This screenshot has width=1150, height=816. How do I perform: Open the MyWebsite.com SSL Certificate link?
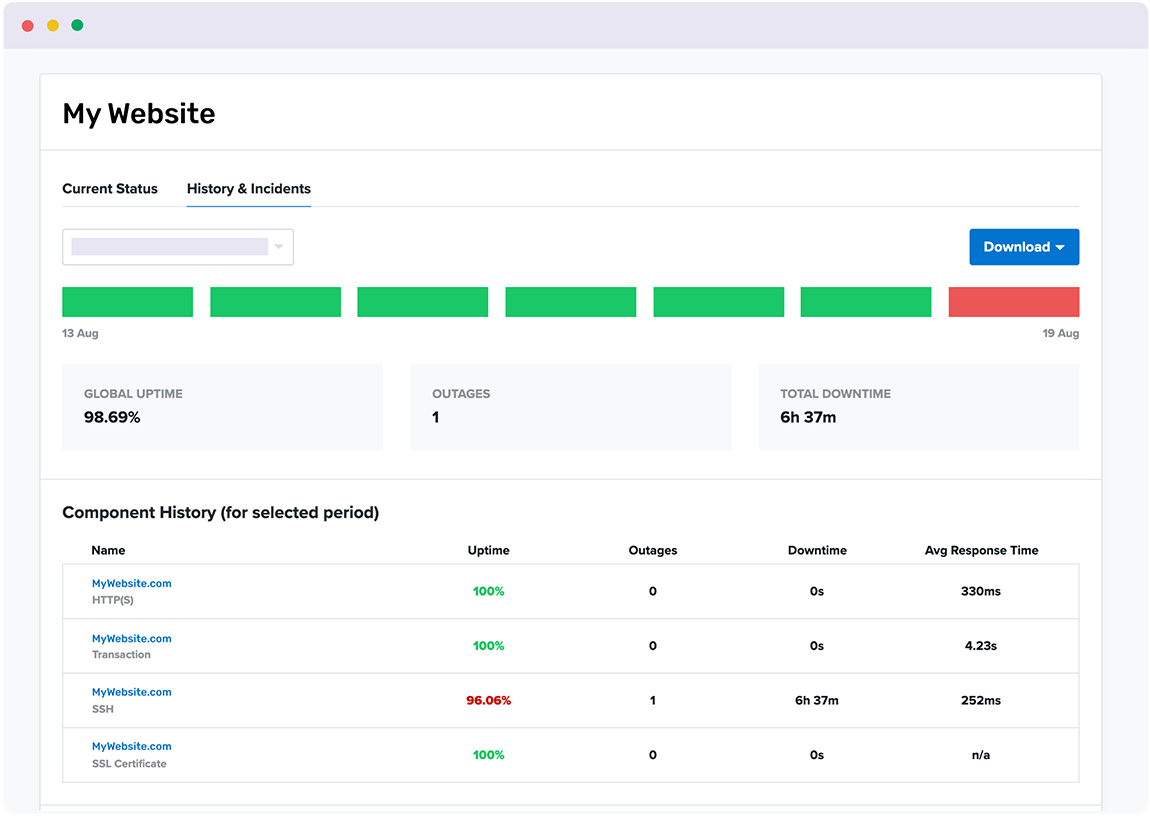131,746
